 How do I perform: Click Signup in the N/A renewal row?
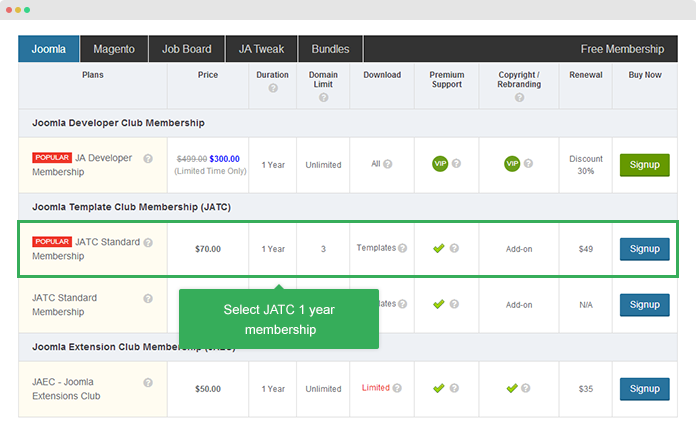click(x=645, y=305)
